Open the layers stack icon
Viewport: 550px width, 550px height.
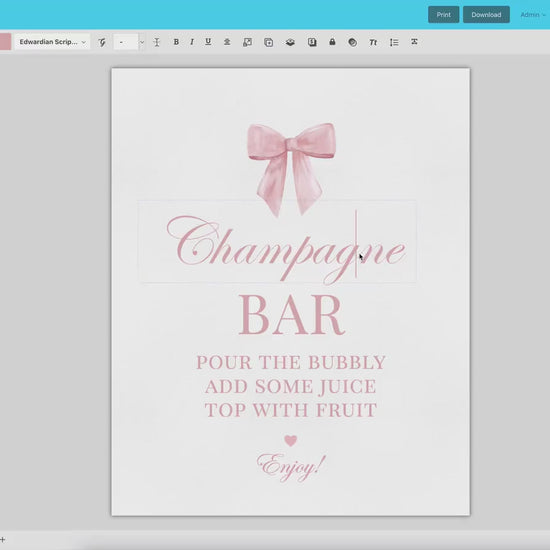pyautogui.click(x=290, y=42)
